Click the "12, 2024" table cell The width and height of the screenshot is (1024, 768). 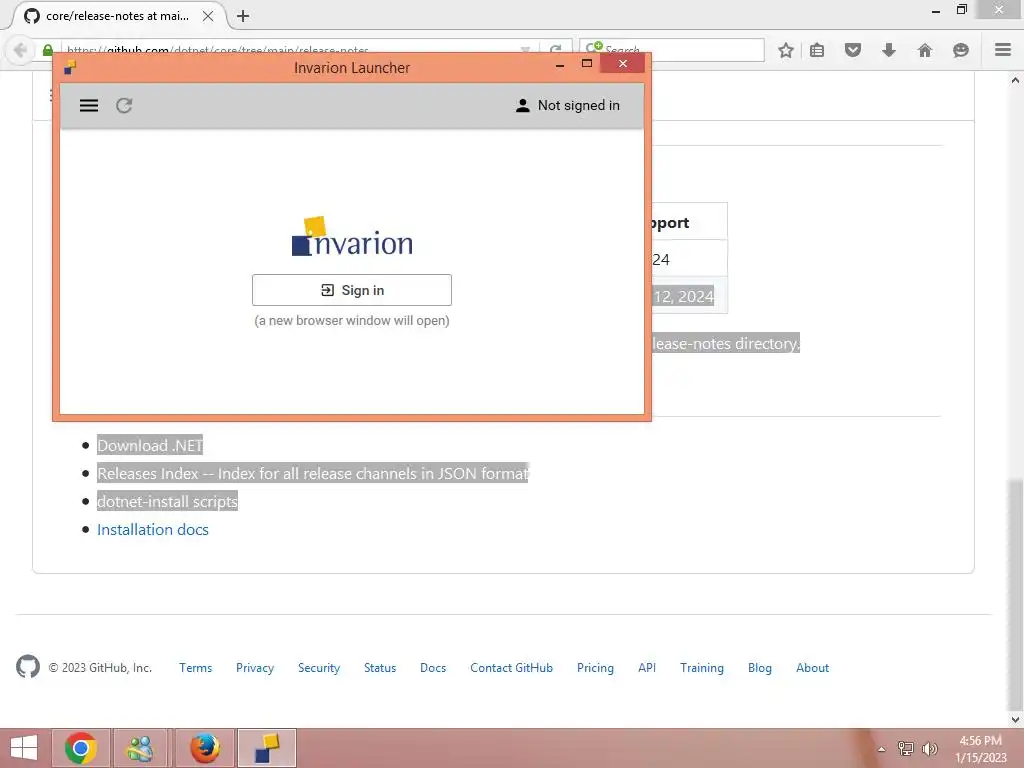tap(689, 296)
